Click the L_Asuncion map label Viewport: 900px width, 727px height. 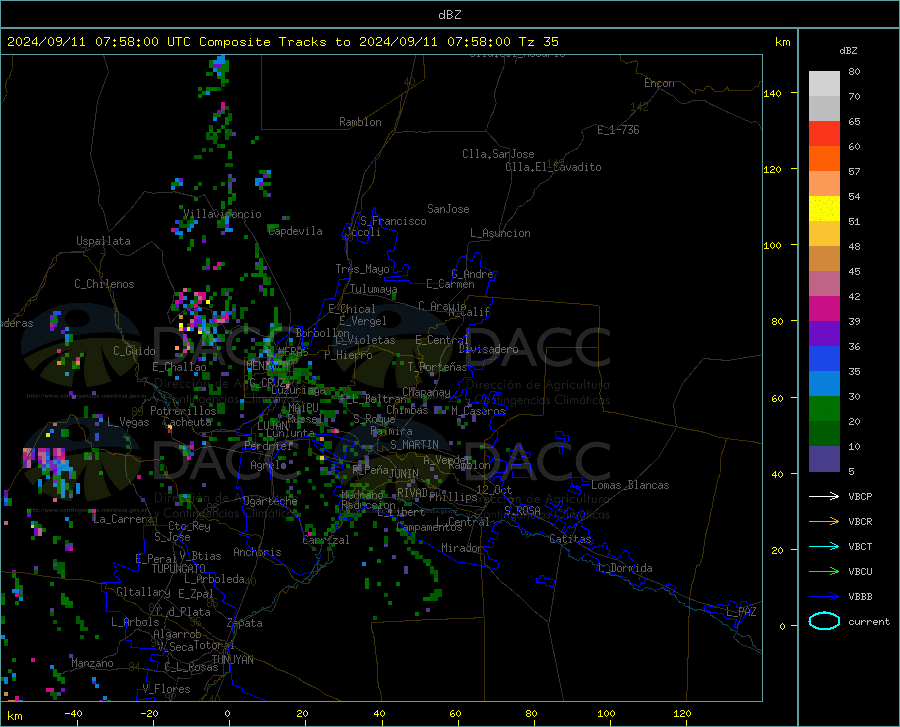tap(500, 234)
